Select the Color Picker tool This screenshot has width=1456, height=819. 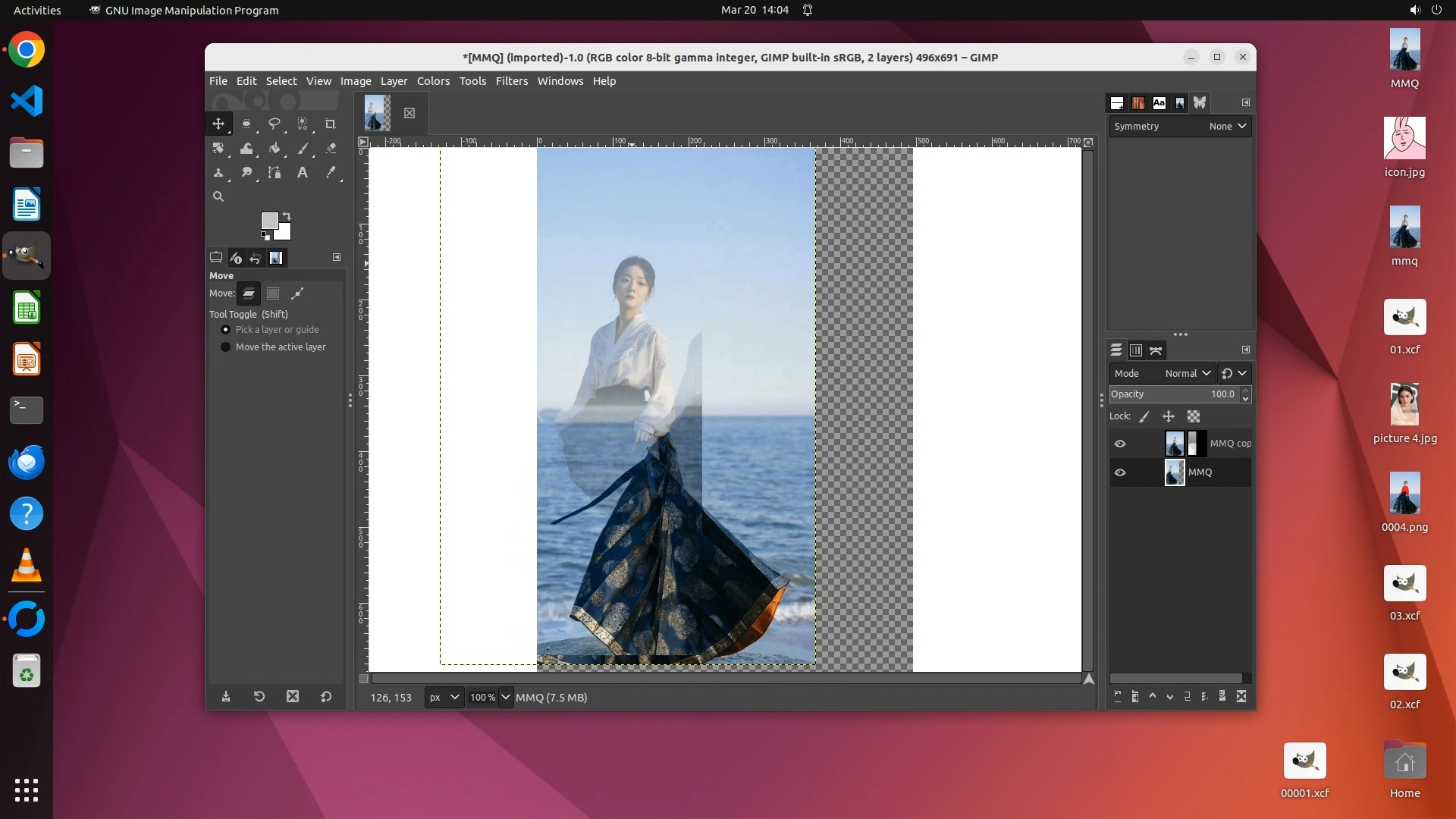331,173
